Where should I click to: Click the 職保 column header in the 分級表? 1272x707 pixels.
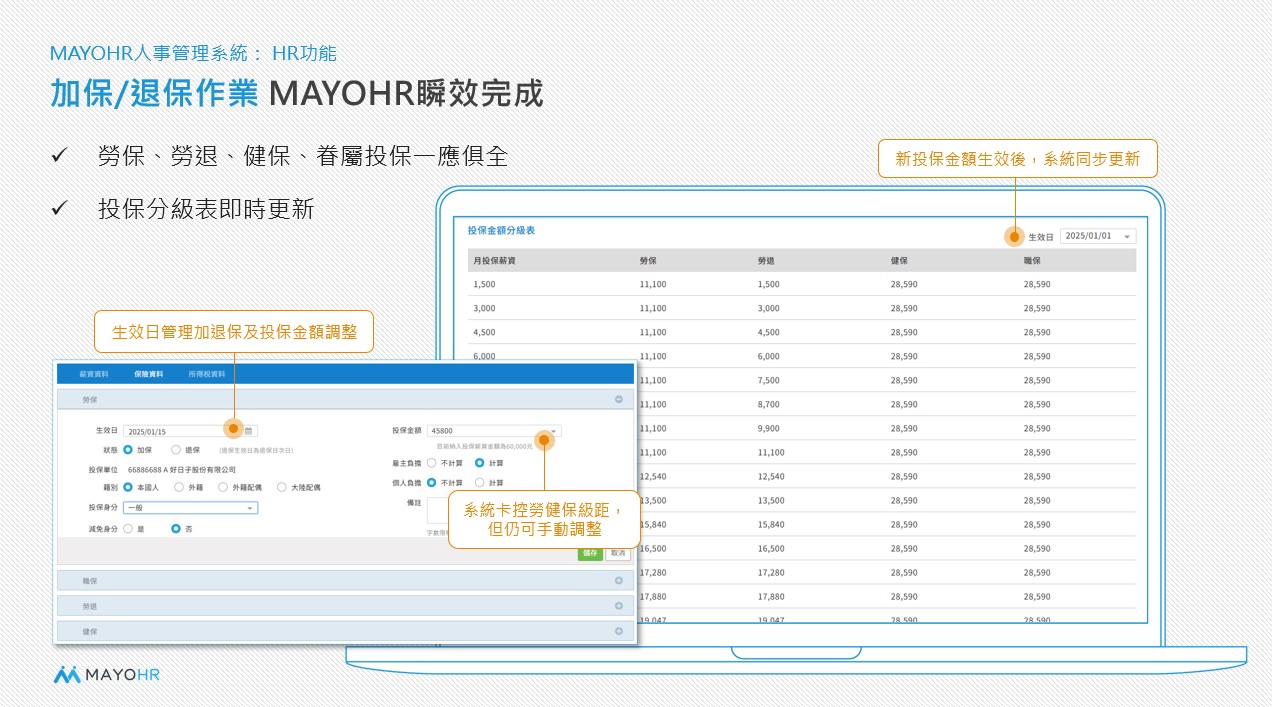[1033, 260]
